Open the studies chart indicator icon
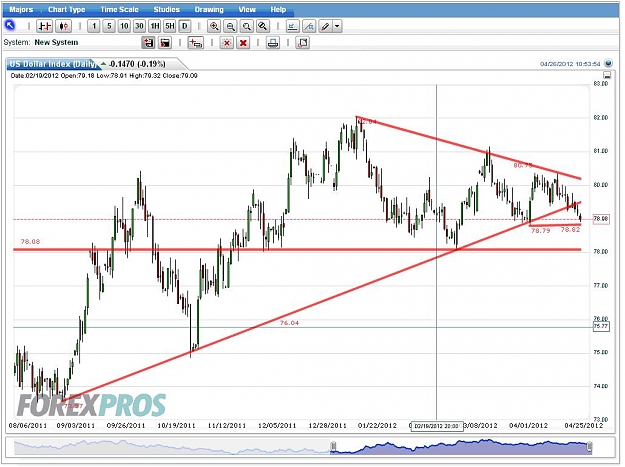Image resolution: width=625 pixels, height=467 pixels. 292,26
